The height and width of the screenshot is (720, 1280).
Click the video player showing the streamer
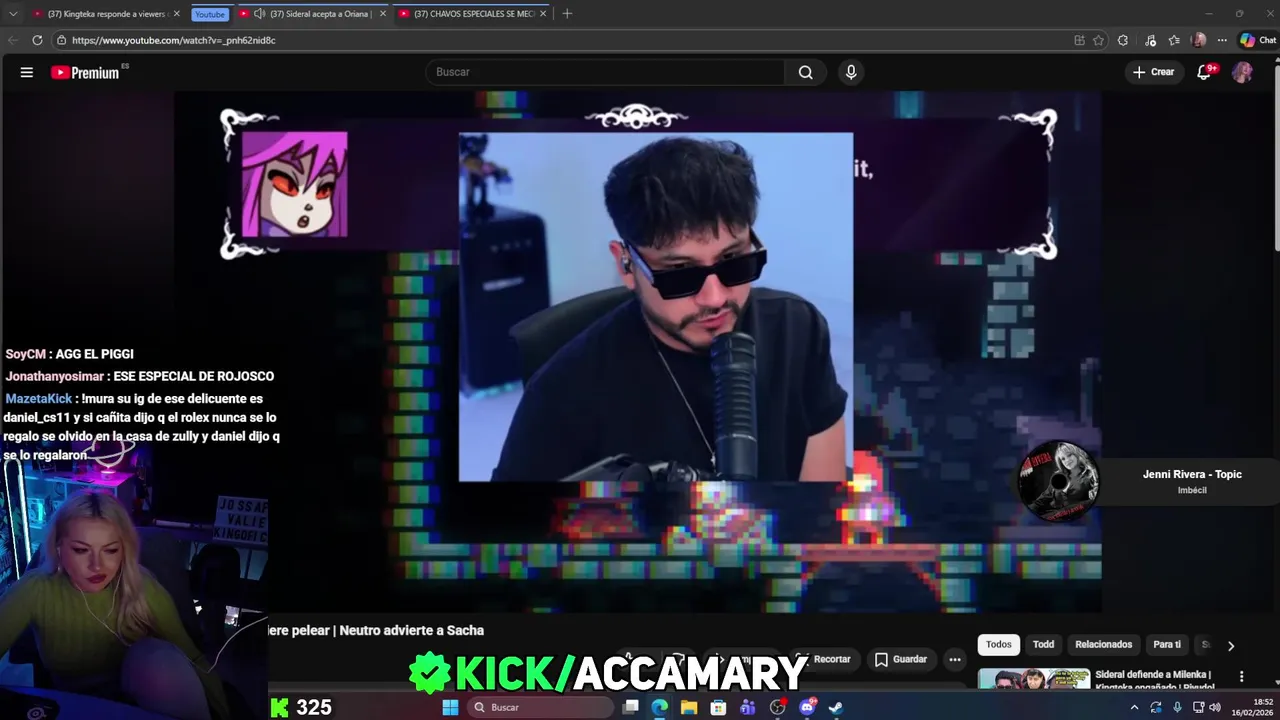tap(638, 350)
